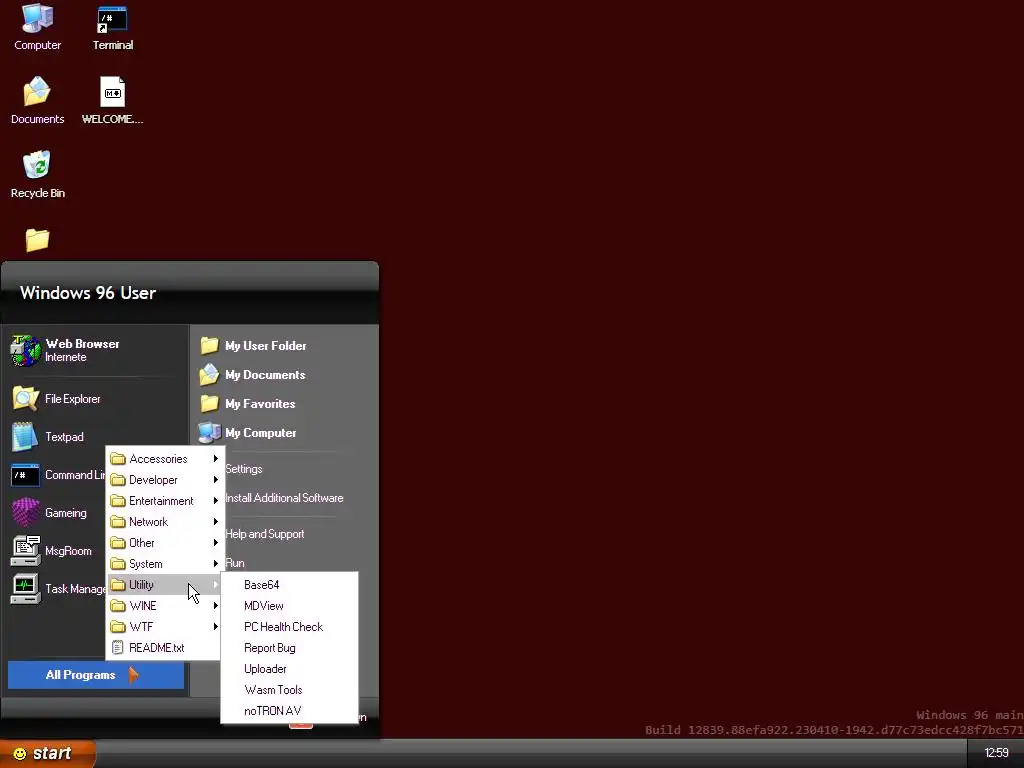
Task: Open Help and Support
Action: [264, 534]
